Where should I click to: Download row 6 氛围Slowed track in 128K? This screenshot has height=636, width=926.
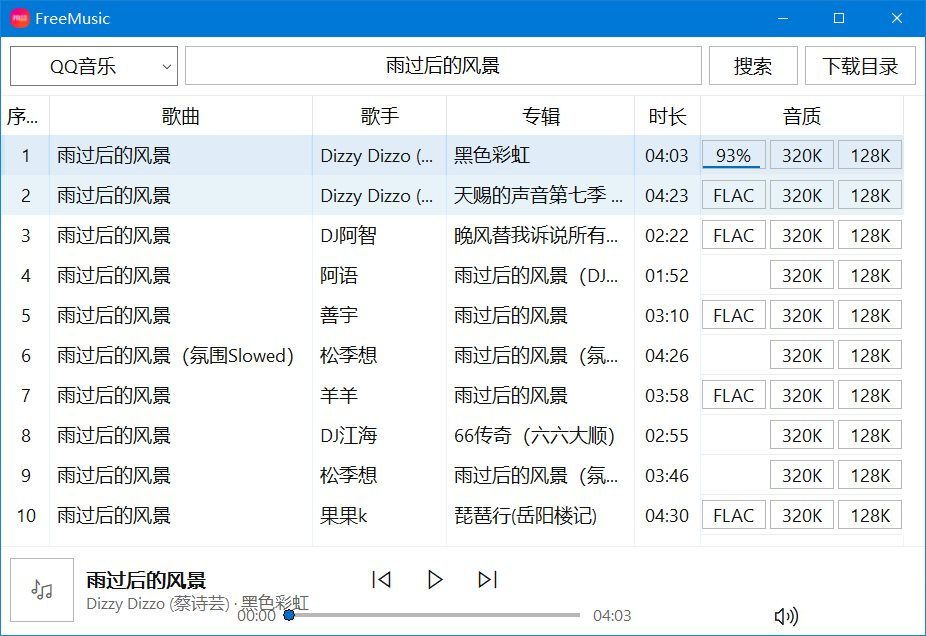tap(870, 355)
